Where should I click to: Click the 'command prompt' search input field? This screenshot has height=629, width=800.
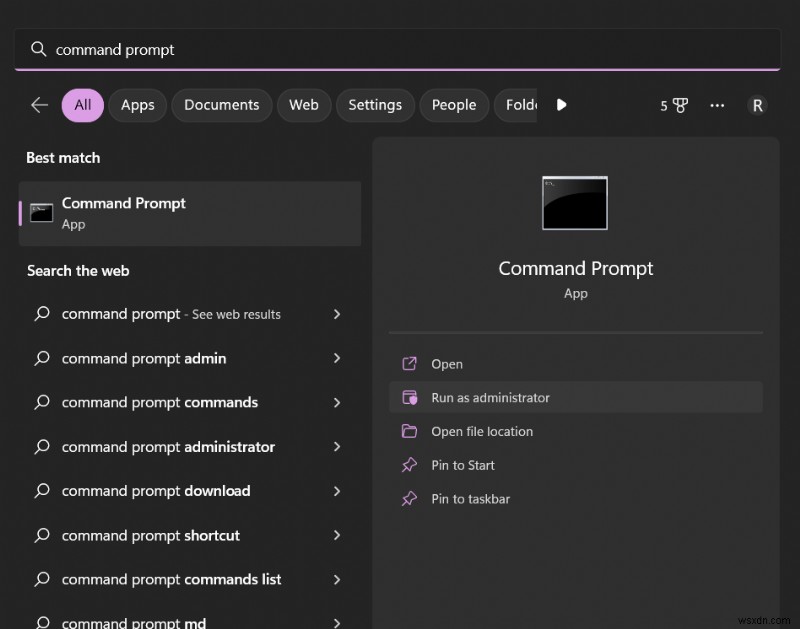397,49
